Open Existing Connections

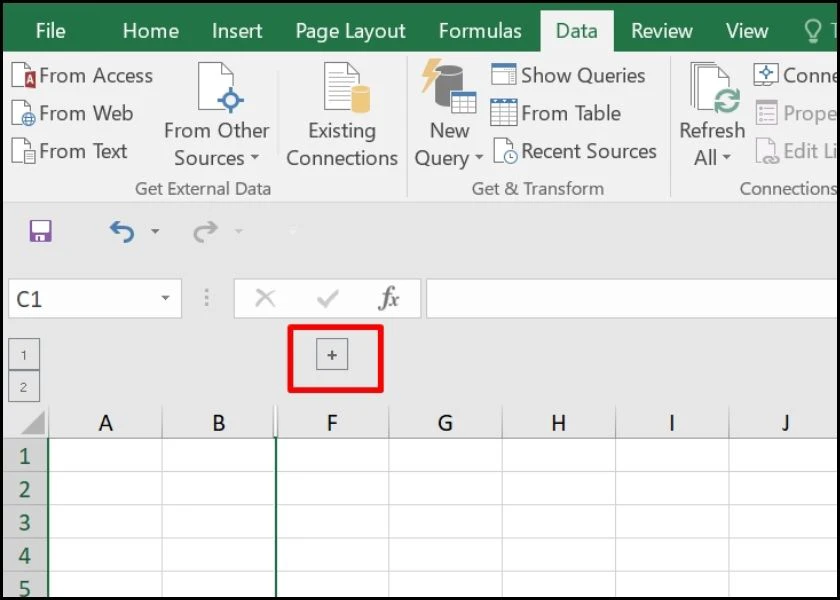(x=342, y=116)
